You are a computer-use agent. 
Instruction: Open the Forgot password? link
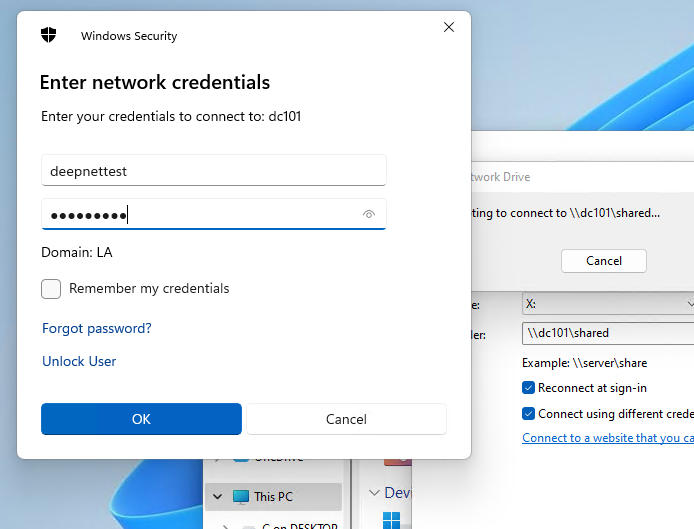[x=97, y=328]
